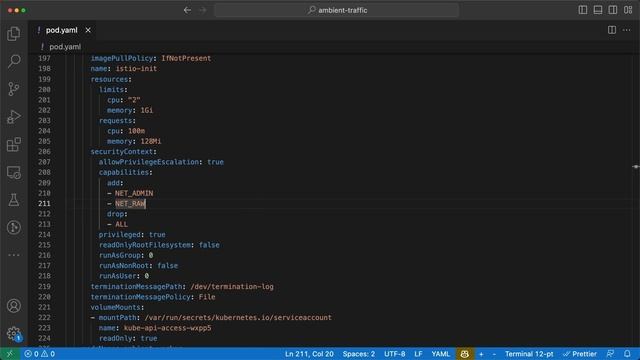The width and height of the screenshot is (640, 360).
Task: Change encoding via UTF-8
Action: coord(395,354)
